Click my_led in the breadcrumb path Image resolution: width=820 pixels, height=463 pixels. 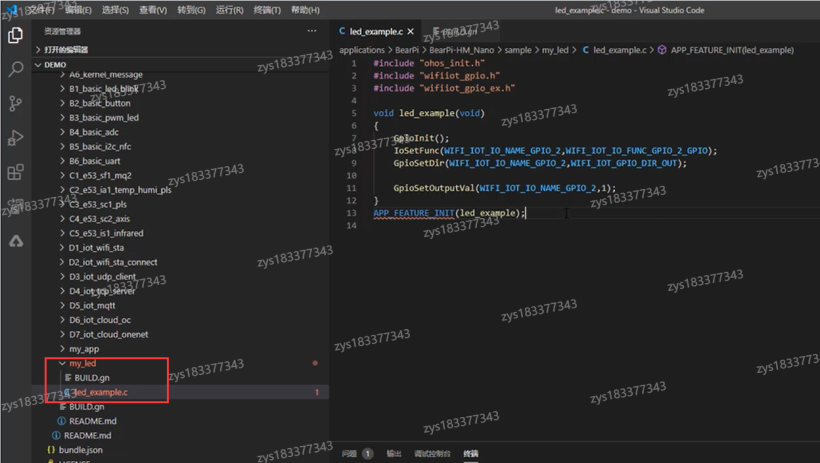557,50
